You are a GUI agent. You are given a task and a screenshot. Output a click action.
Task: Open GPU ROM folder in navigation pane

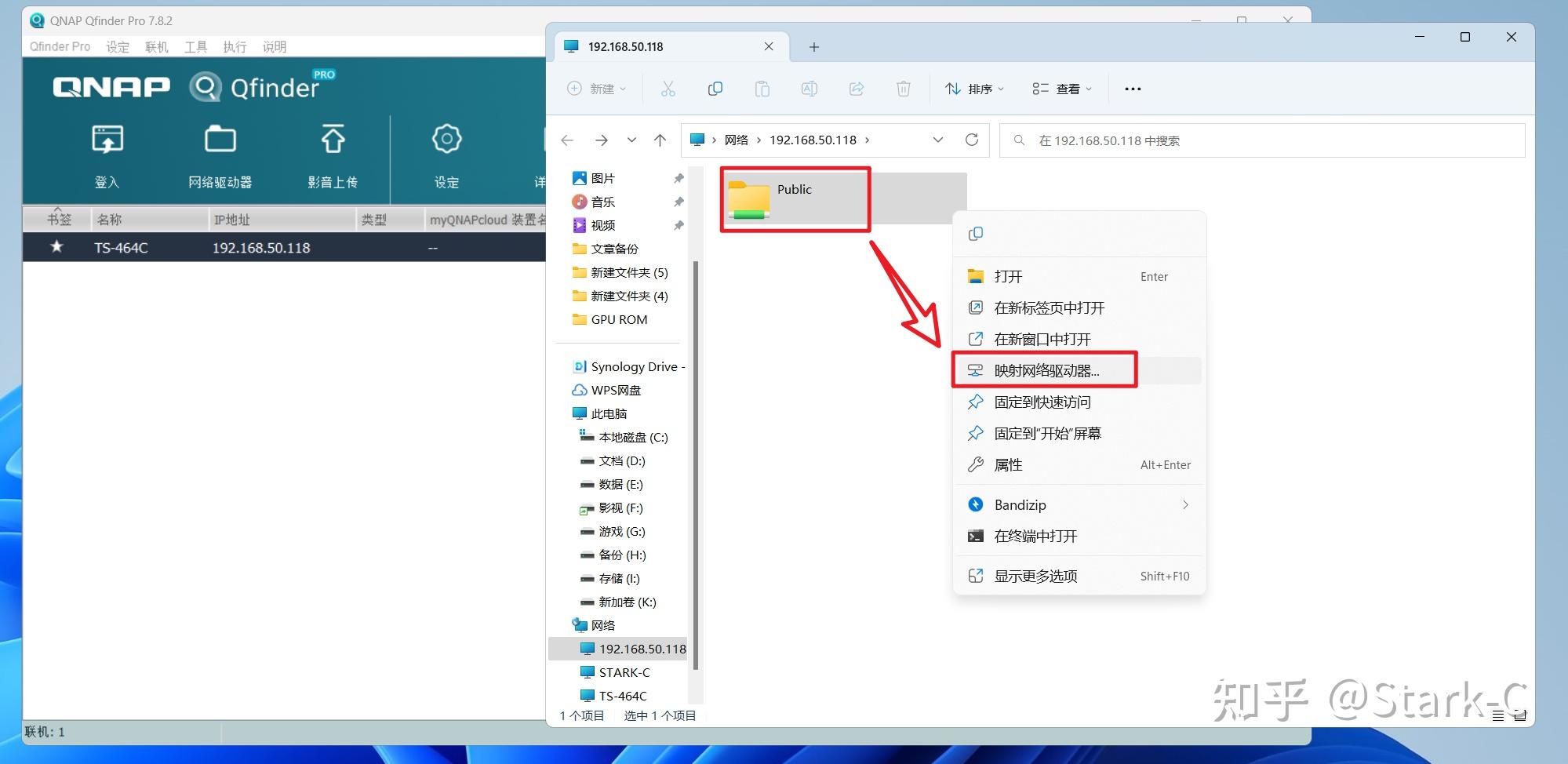click(x=610, y=319)
